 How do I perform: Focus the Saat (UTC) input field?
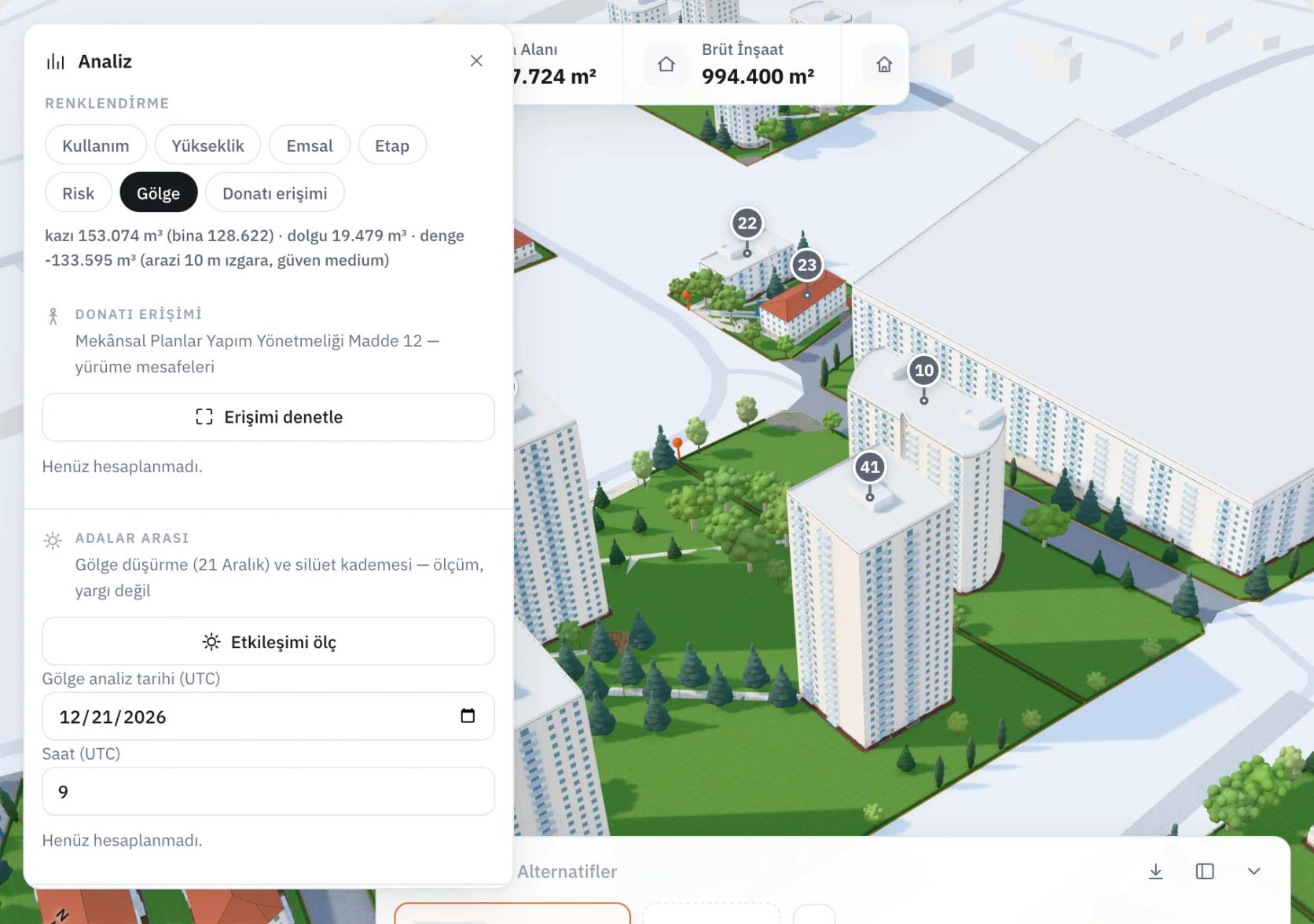coord(268,791)
